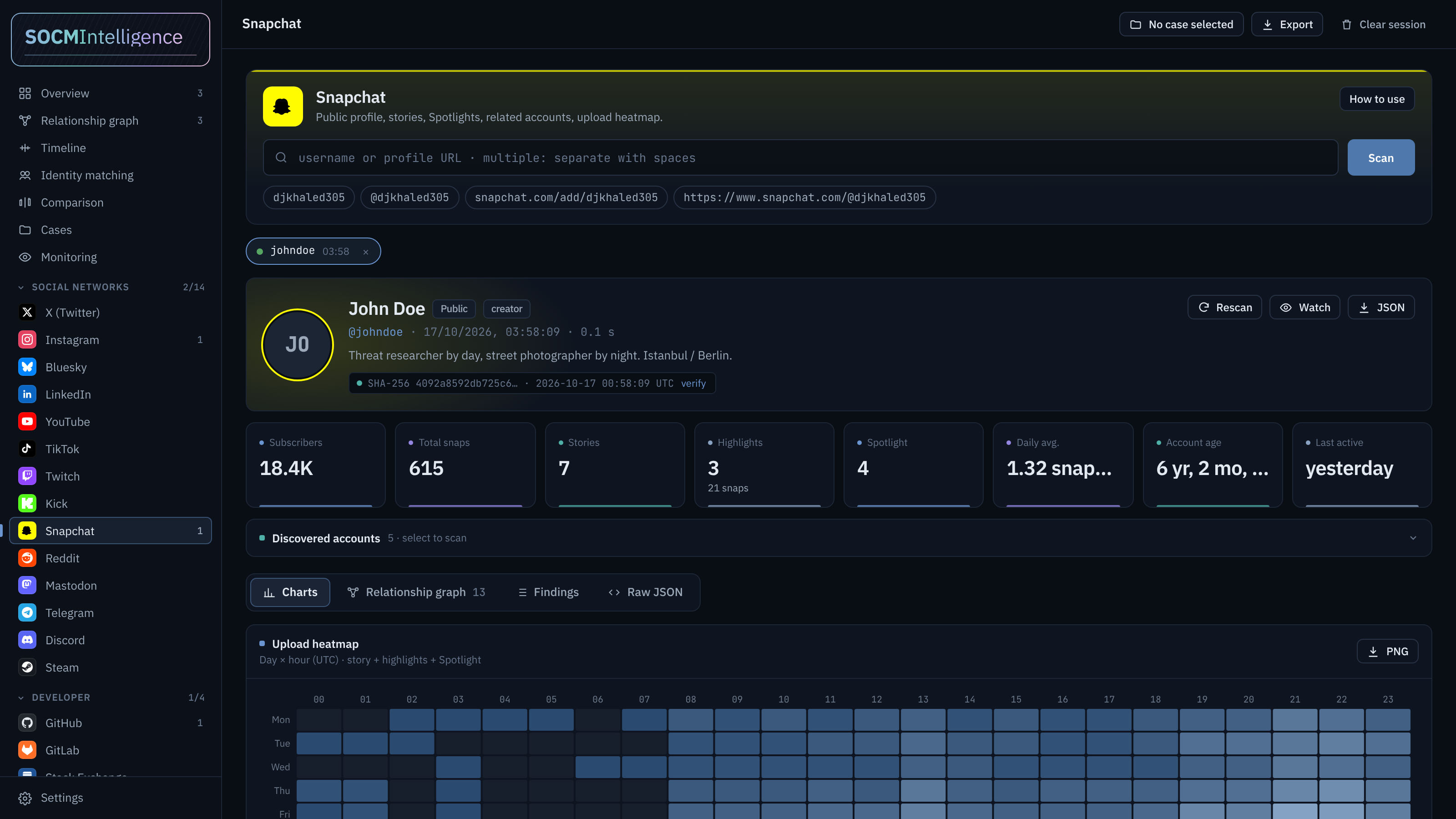This screenshot has height=819, width=1456.
Task: Focus the username or profile URL field
Action: point(800,158)
